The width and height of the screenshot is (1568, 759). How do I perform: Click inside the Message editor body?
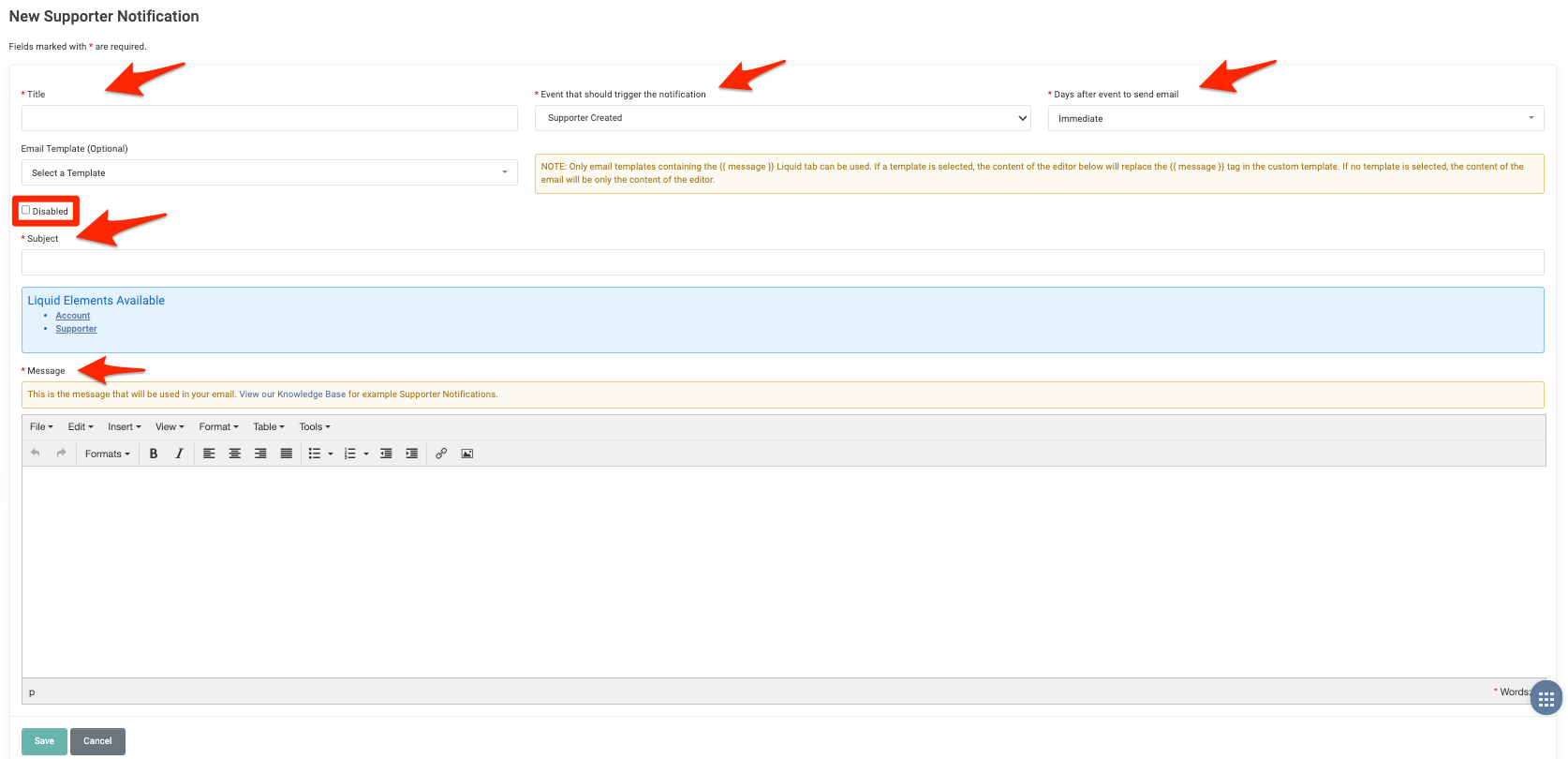(783, 572)
